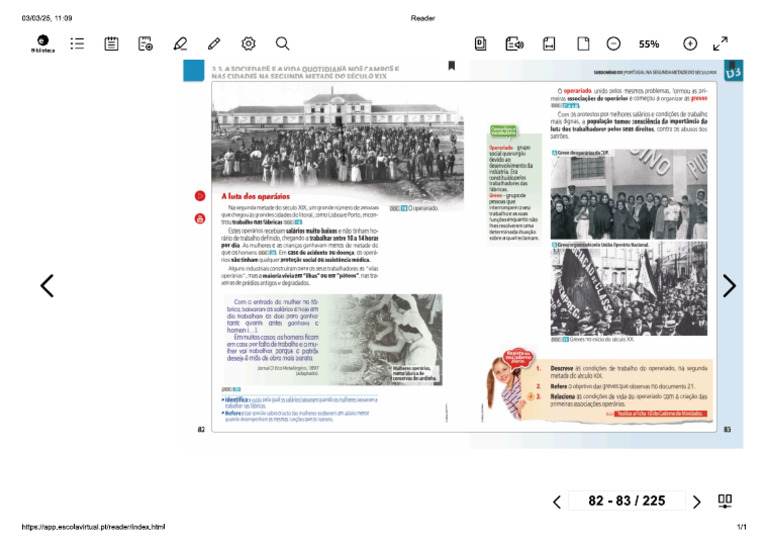The image size is (768, 543).
Task: Toggle the bookmark on page 83
Action: (x=732, y=65)
